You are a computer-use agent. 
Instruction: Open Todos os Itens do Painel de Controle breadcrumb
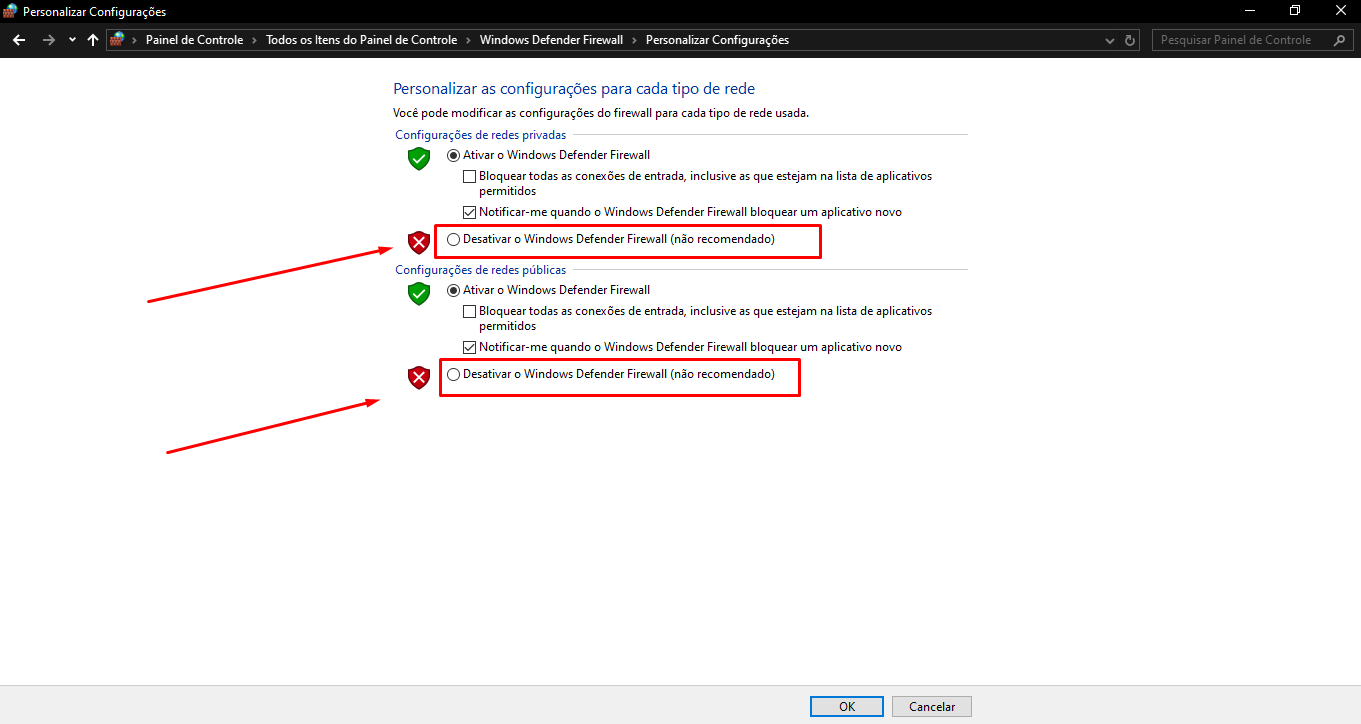[361, 40]
